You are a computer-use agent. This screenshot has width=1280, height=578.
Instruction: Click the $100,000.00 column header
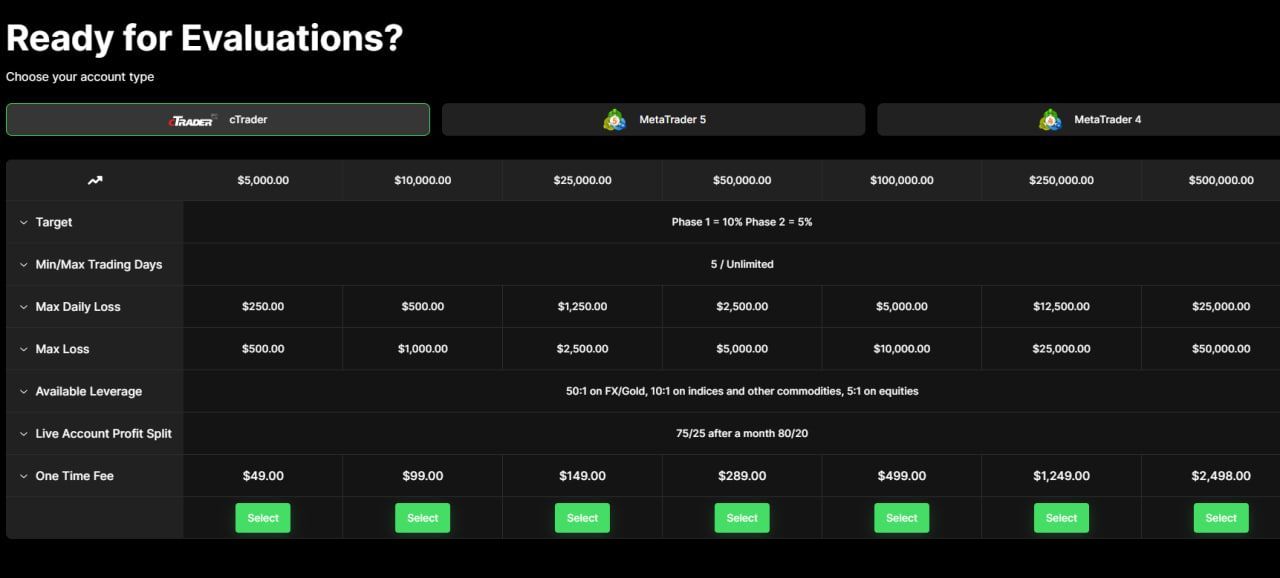pyautogui.click(x=902, y=181)
